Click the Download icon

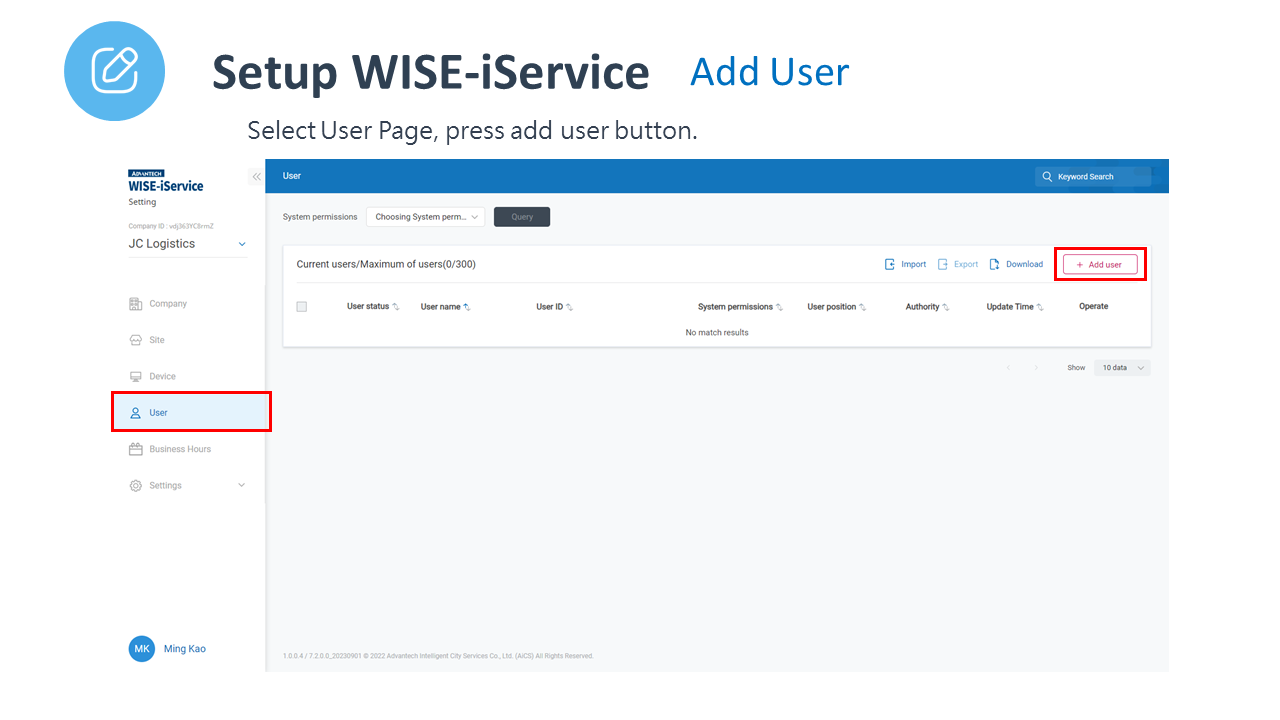tap(995, 265)
